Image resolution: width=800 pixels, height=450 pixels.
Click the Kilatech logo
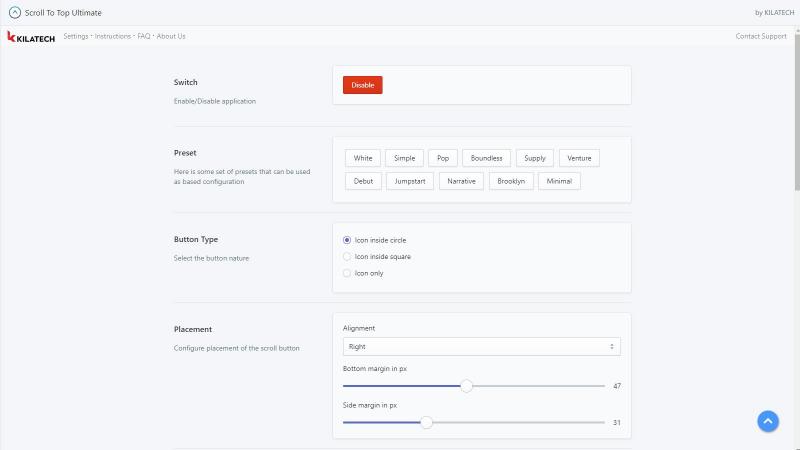point(31,37)
